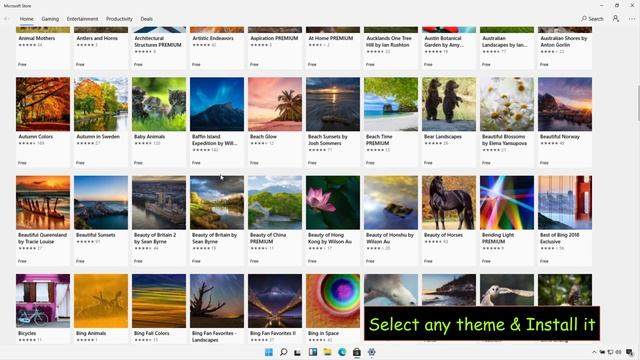Open the notification center icon in system tray
Viewport: 640px width, 360px height.
click(629, 352)
